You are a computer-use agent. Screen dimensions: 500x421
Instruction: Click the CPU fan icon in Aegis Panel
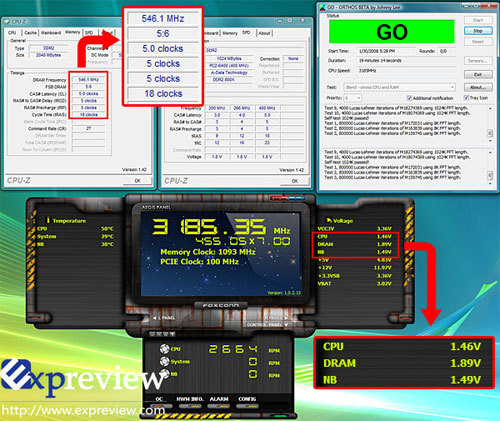click(164, 349)
